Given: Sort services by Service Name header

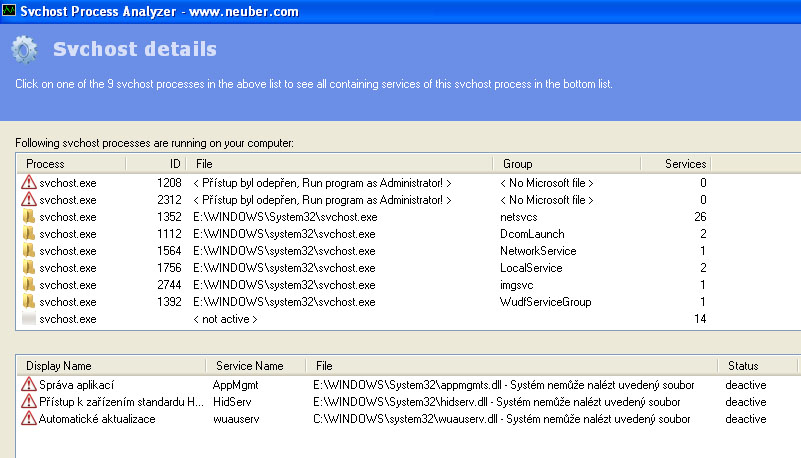Looking at the screenshot, I should 255,366.
